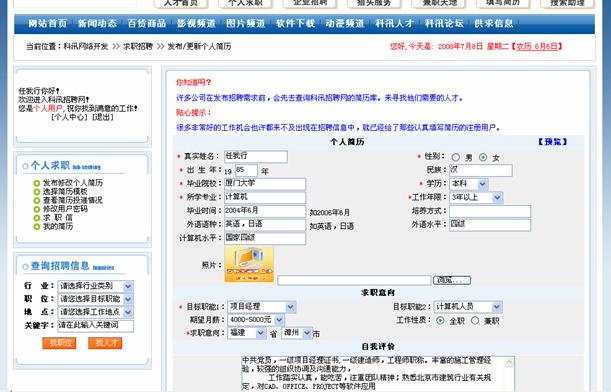Open 软件下载 in the nav bar
Image resolution: width=611 pixels, height=392 pixels.
point(295,23)
